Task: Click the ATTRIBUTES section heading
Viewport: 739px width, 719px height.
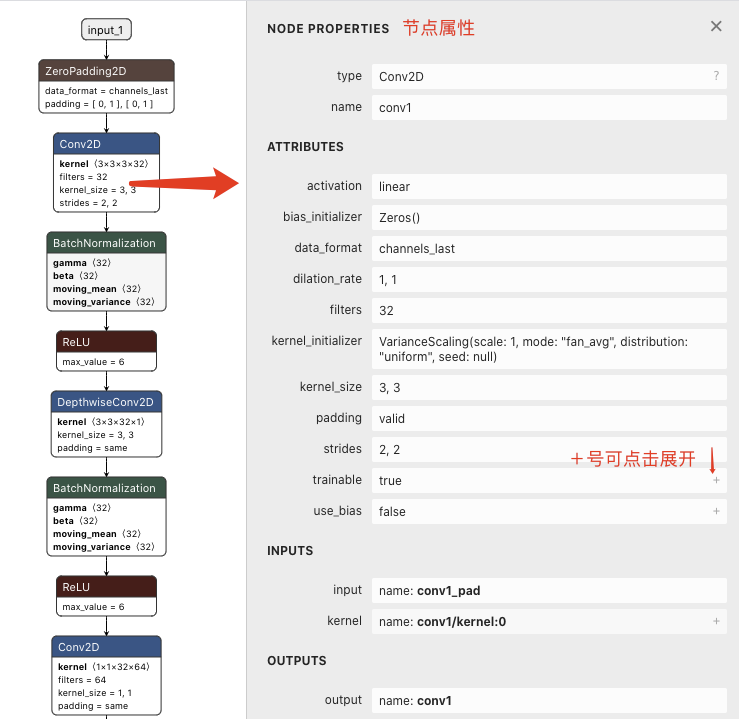Action: click(x=305, y=147)
